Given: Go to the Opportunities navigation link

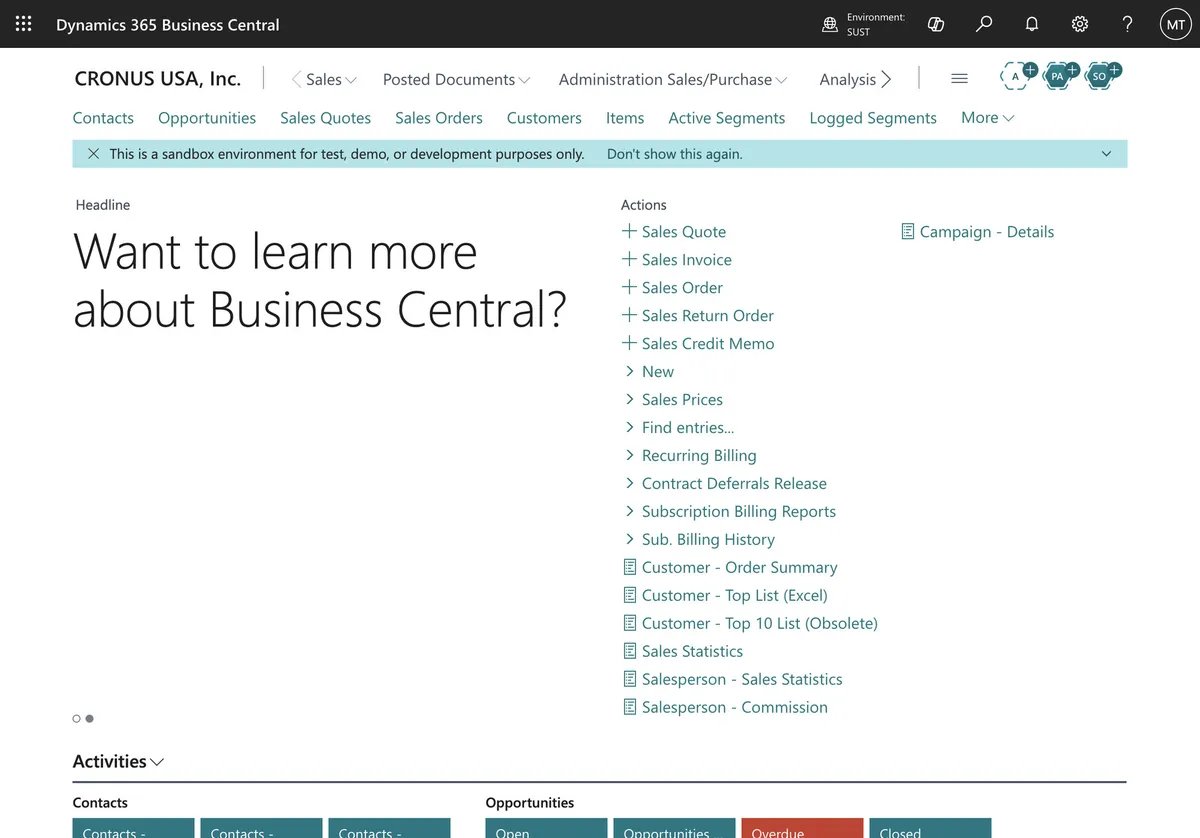Looking at the screenshot, I should tap(207, 118).
